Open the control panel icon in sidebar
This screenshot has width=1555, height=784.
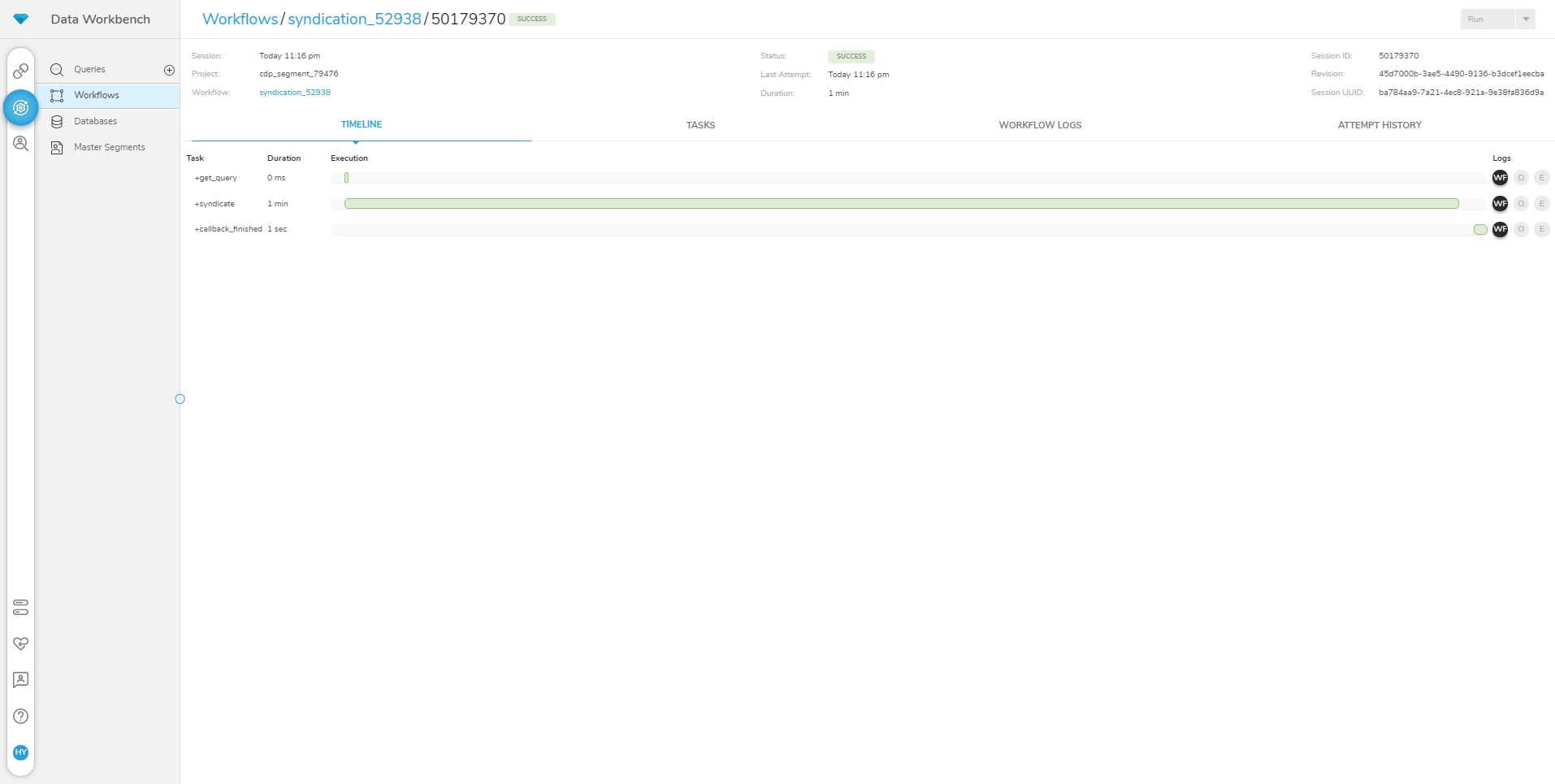click(21, 607)
